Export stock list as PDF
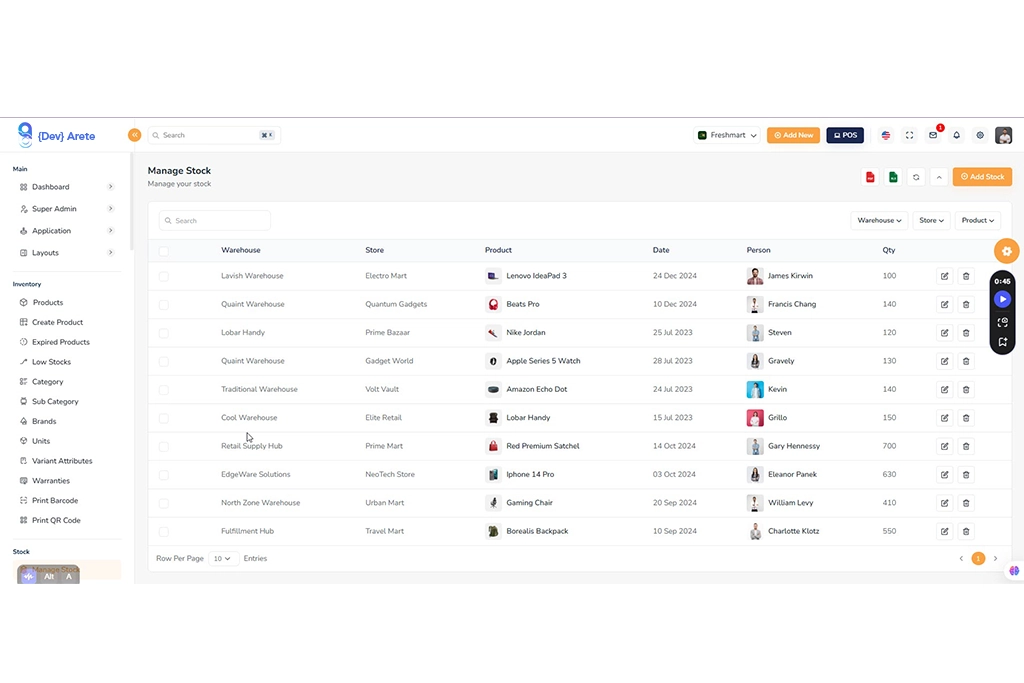1024x683 pixels. 870,177
